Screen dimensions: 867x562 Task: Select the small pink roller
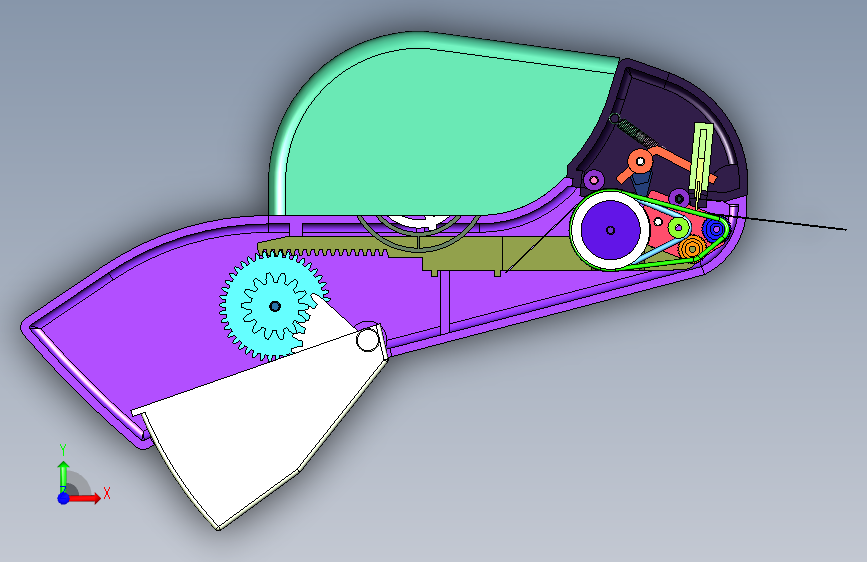[x=594, y=180]
